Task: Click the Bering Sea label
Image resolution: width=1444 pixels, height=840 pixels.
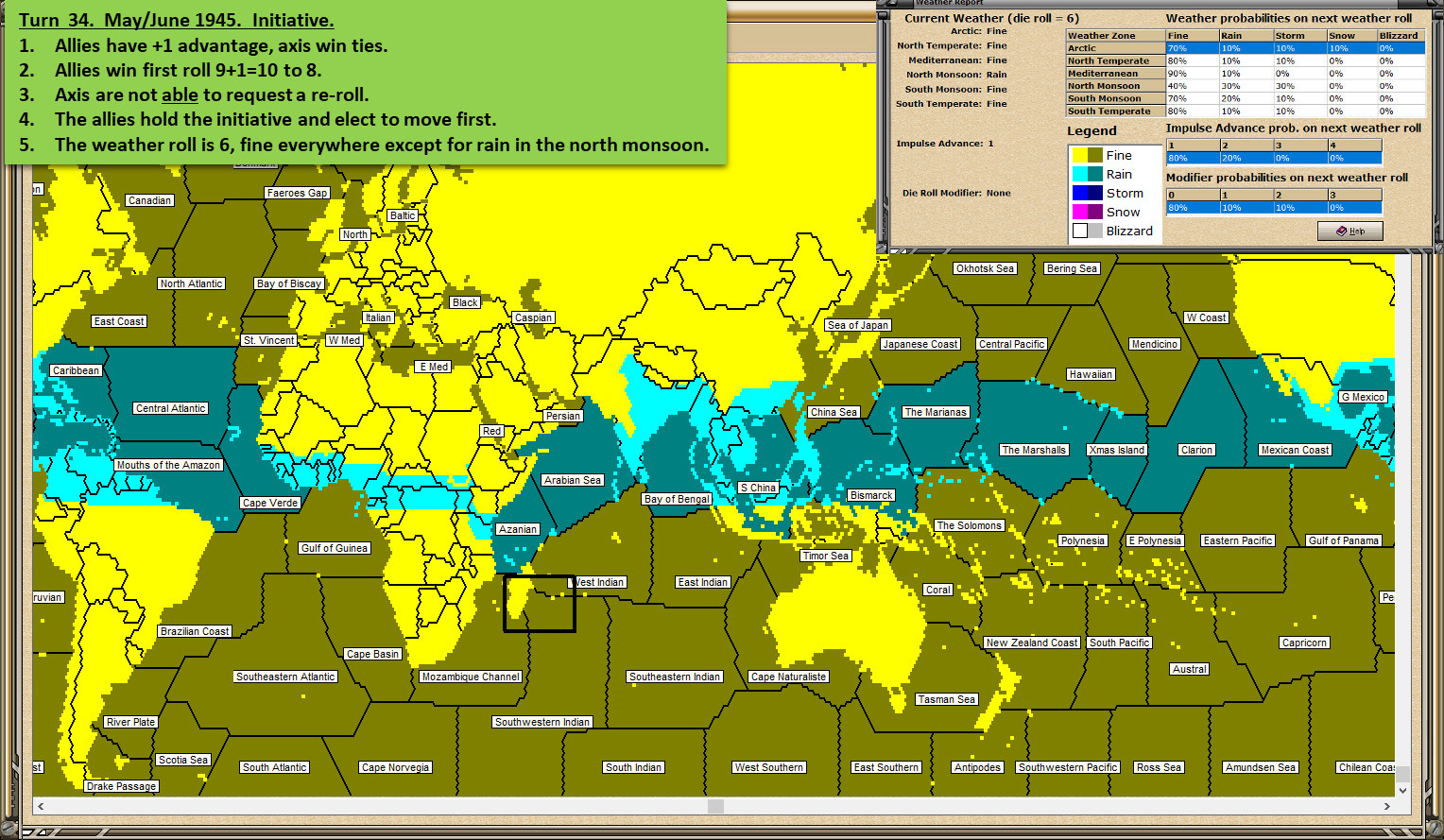Action: pyautogui.click(x=1073, y=268)
